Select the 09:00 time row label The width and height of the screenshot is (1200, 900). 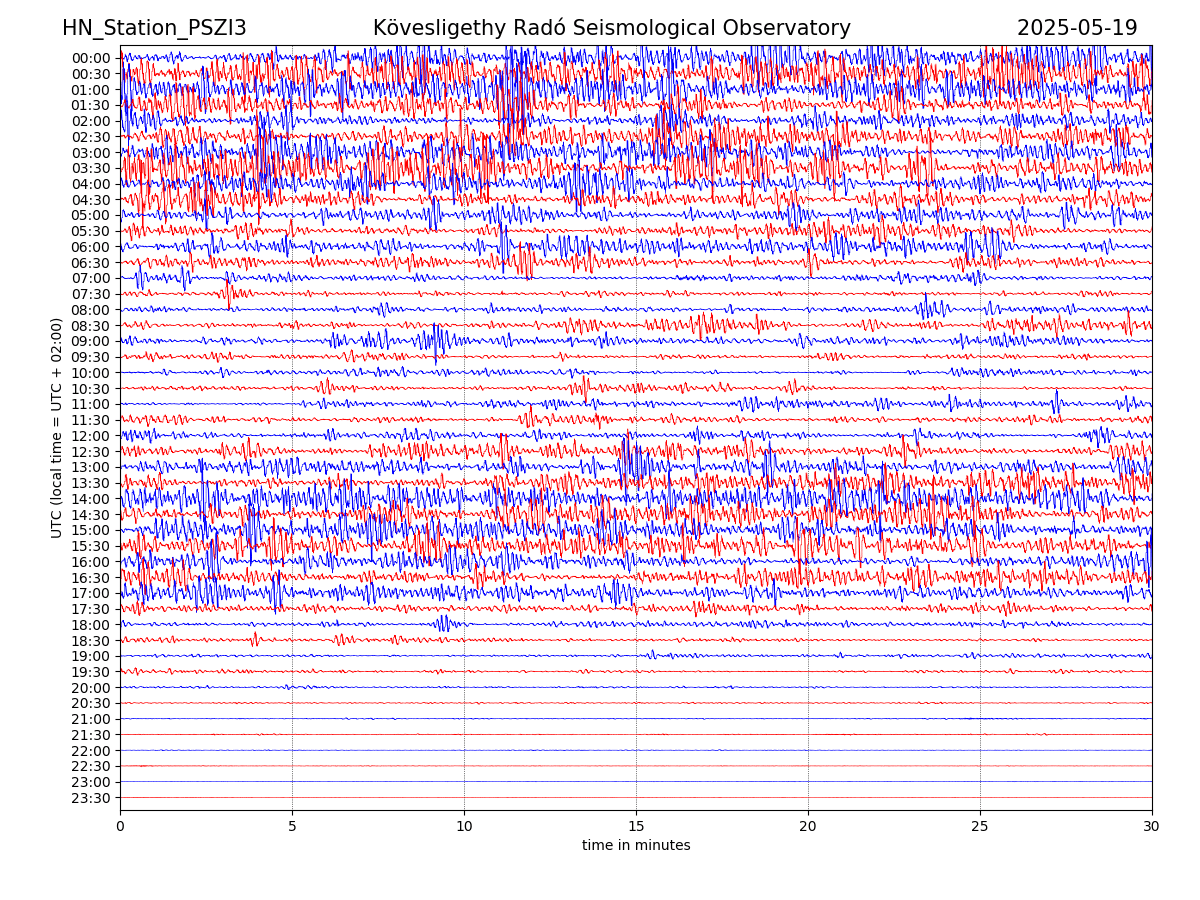(90, 341)
